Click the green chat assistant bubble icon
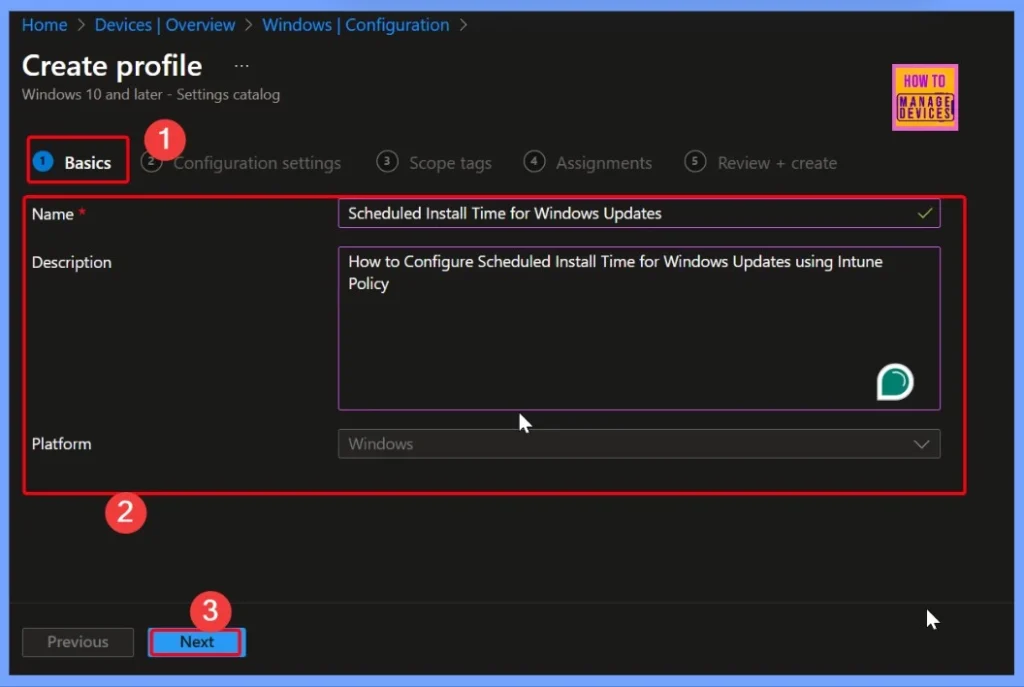1024x687 pixels. (894, 382)
